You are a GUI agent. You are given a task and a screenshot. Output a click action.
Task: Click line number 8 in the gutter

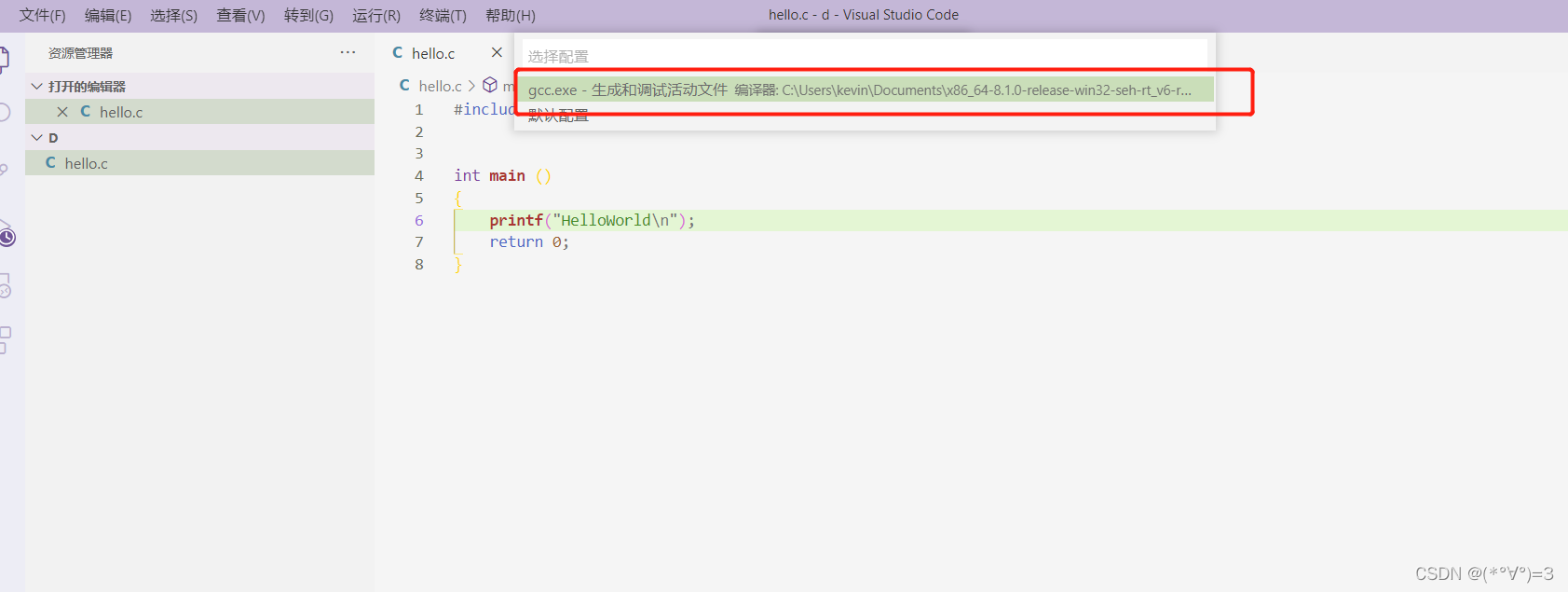tap(419, 264)
